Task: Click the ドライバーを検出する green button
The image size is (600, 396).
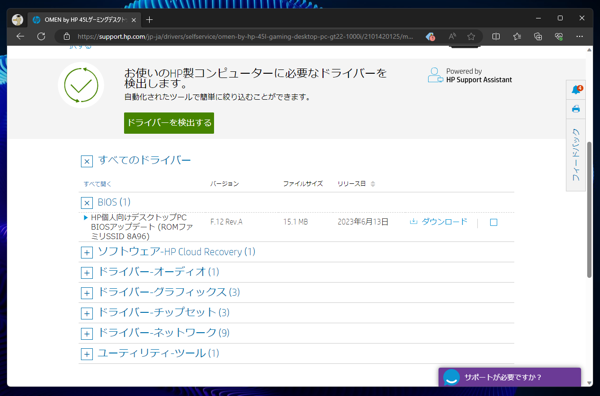Action: [169, 123]
